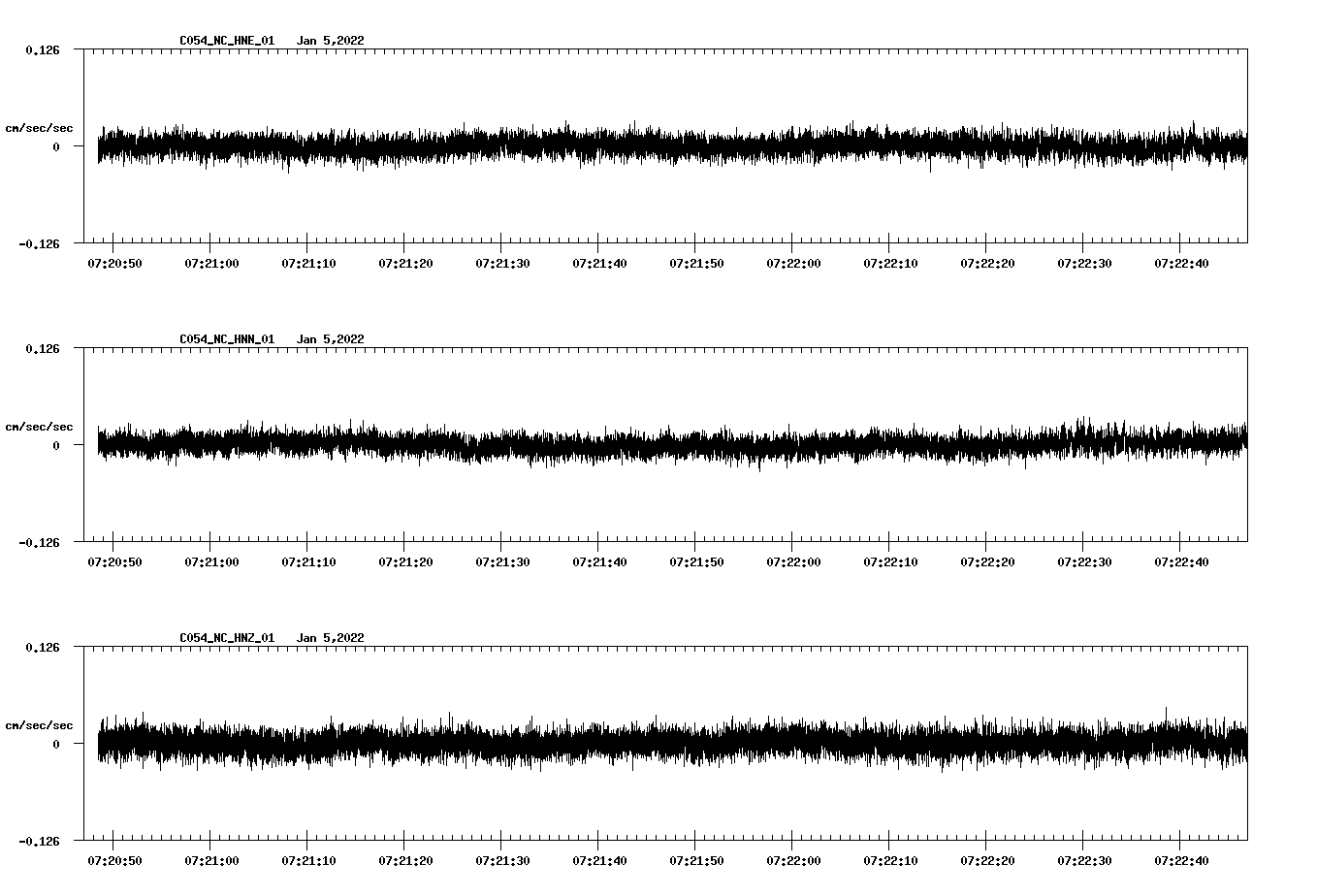Click the 07:21:00 time label on HNE plot

[x=211, y=263]
